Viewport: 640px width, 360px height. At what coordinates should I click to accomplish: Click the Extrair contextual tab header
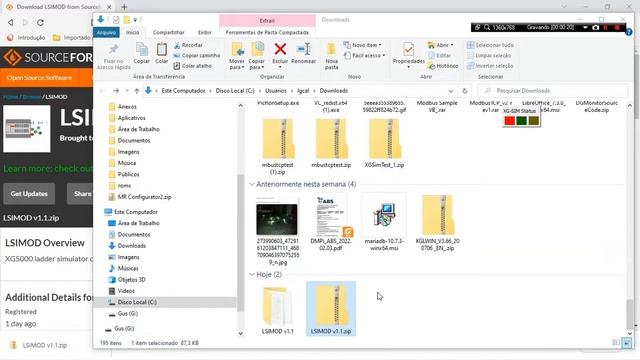tap(267, 20)
